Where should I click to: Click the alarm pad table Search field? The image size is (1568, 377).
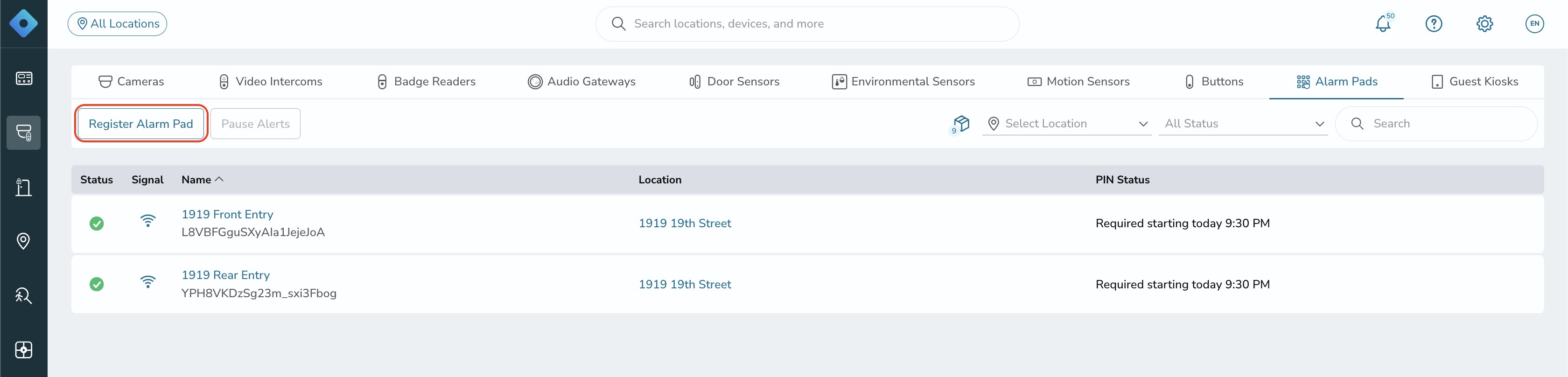point(1436,124)
